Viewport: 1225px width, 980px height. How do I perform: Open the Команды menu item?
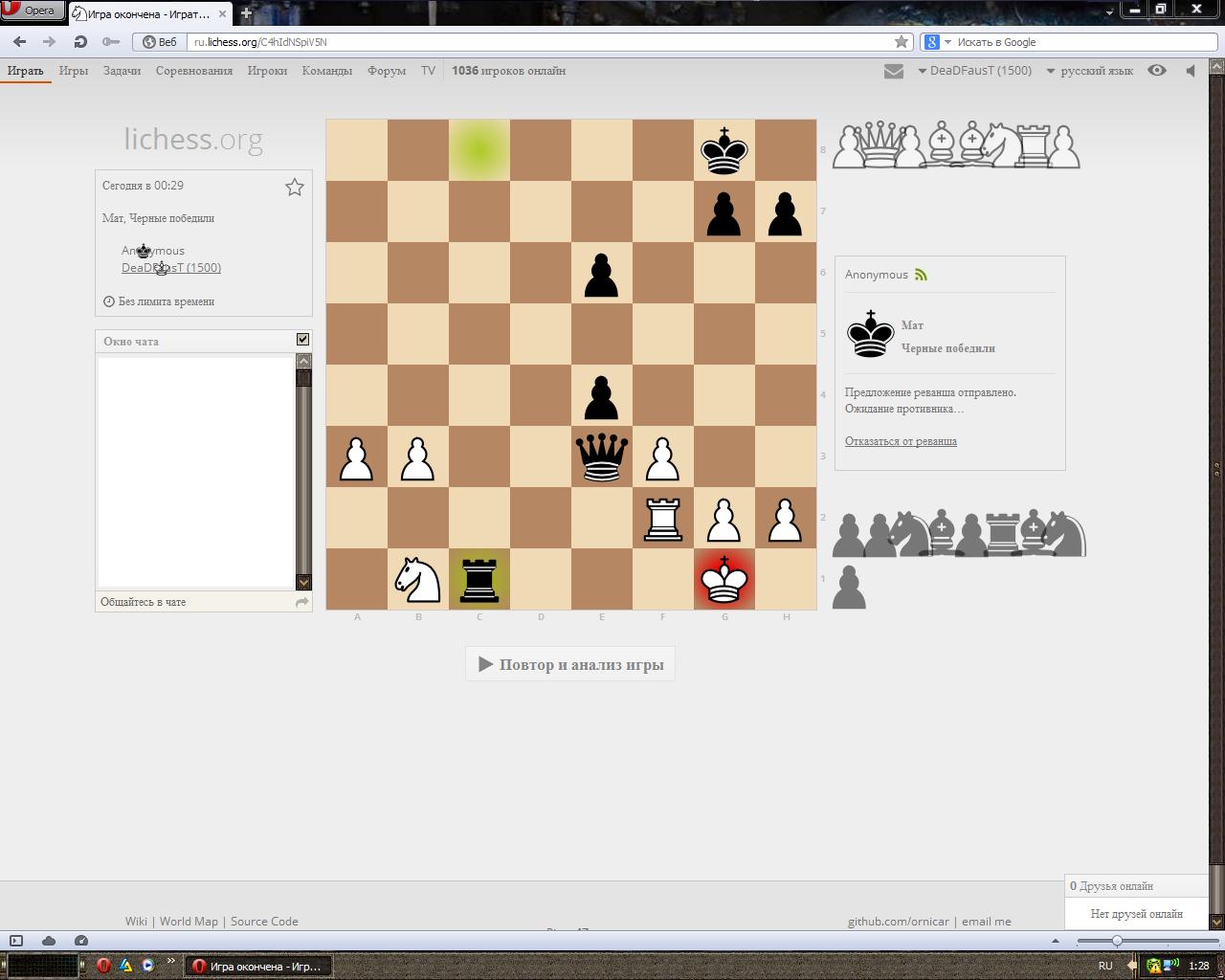327,71
